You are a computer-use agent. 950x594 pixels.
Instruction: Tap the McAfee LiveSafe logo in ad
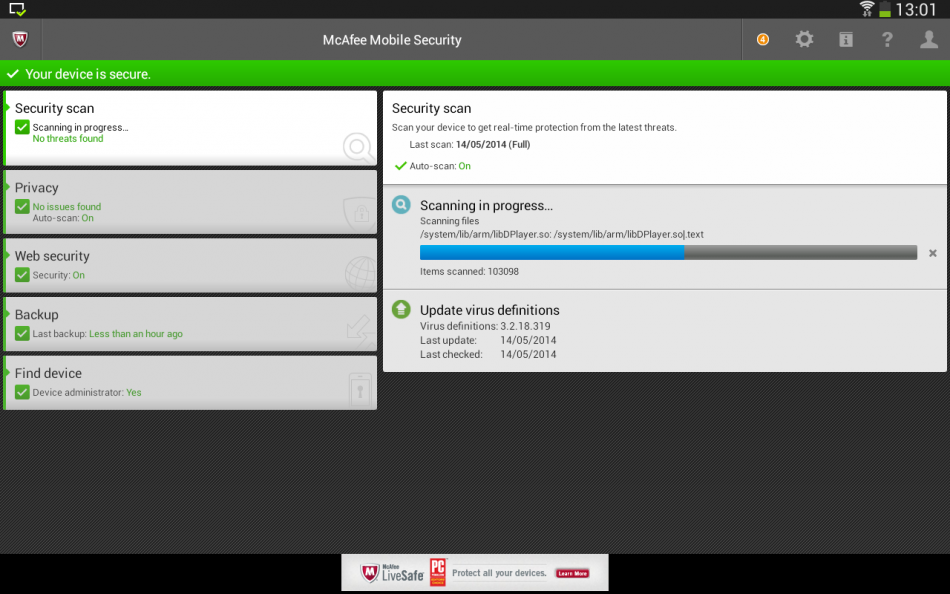392,573
